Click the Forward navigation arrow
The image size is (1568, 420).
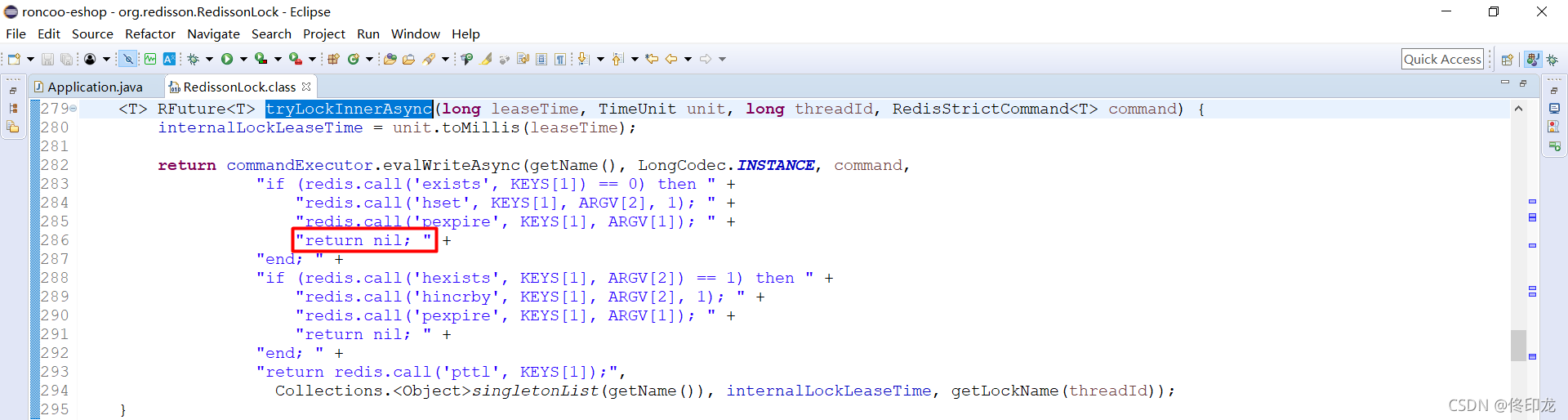pos(706,59)
